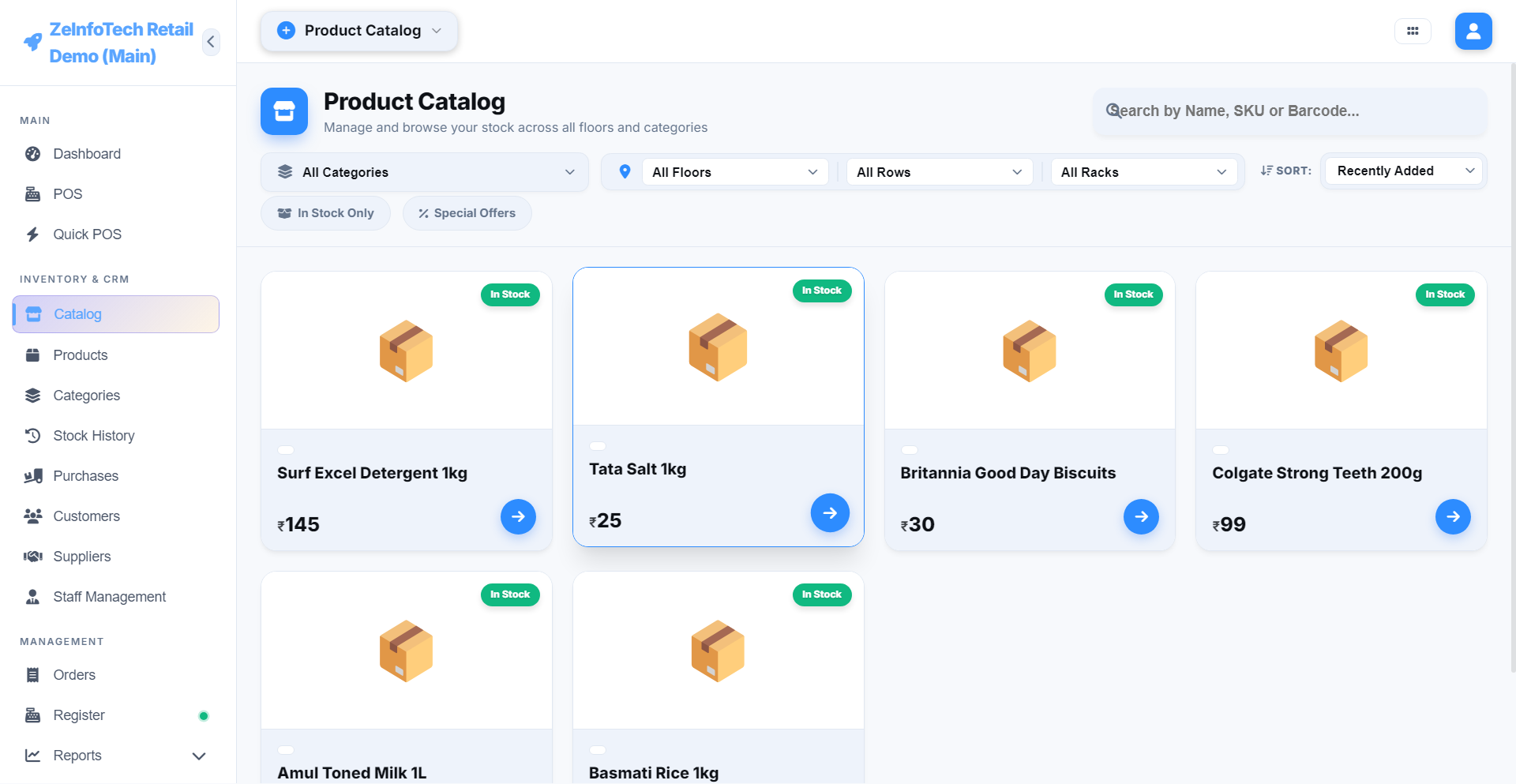Click the Staff Management person icon
The image size is (1516, 784).
[x=32, y=597]
